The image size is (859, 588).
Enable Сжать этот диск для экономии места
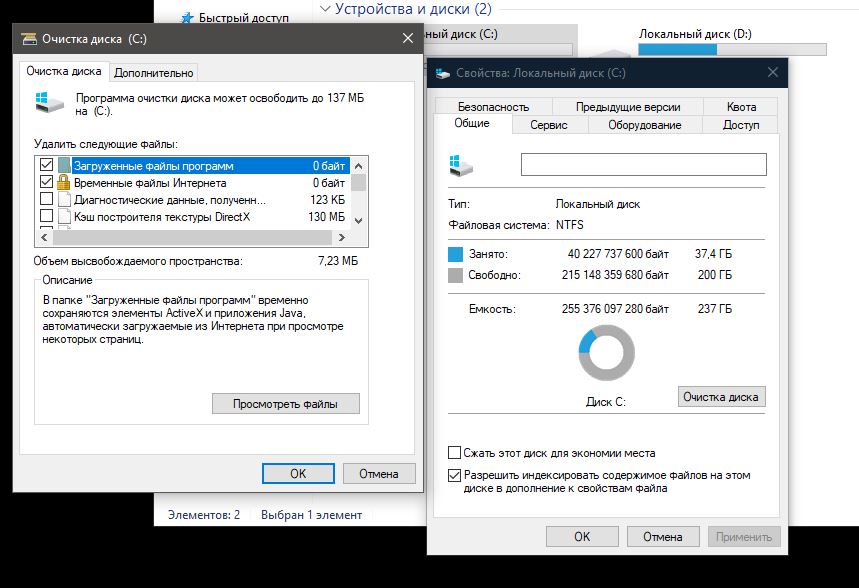click(456, 453)
